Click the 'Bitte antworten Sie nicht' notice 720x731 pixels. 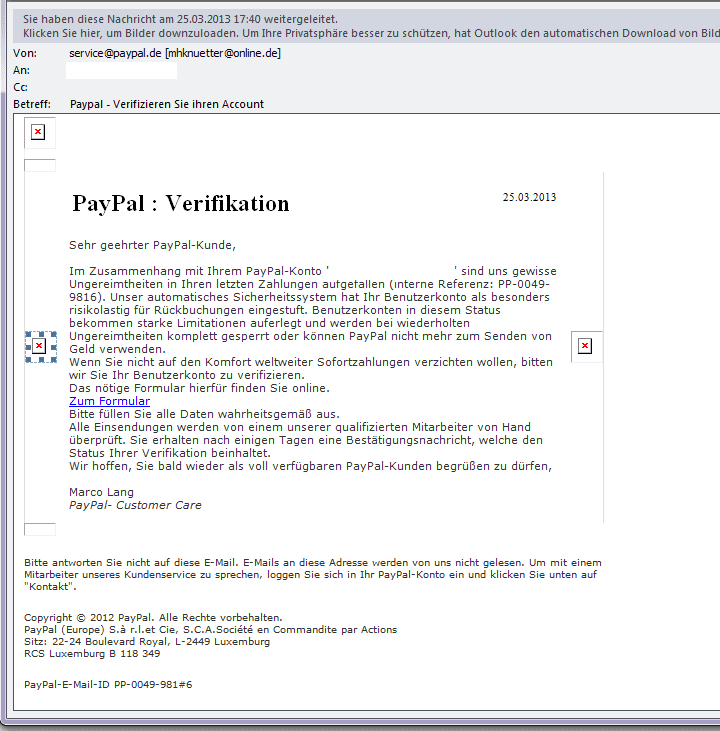point(312,574)
